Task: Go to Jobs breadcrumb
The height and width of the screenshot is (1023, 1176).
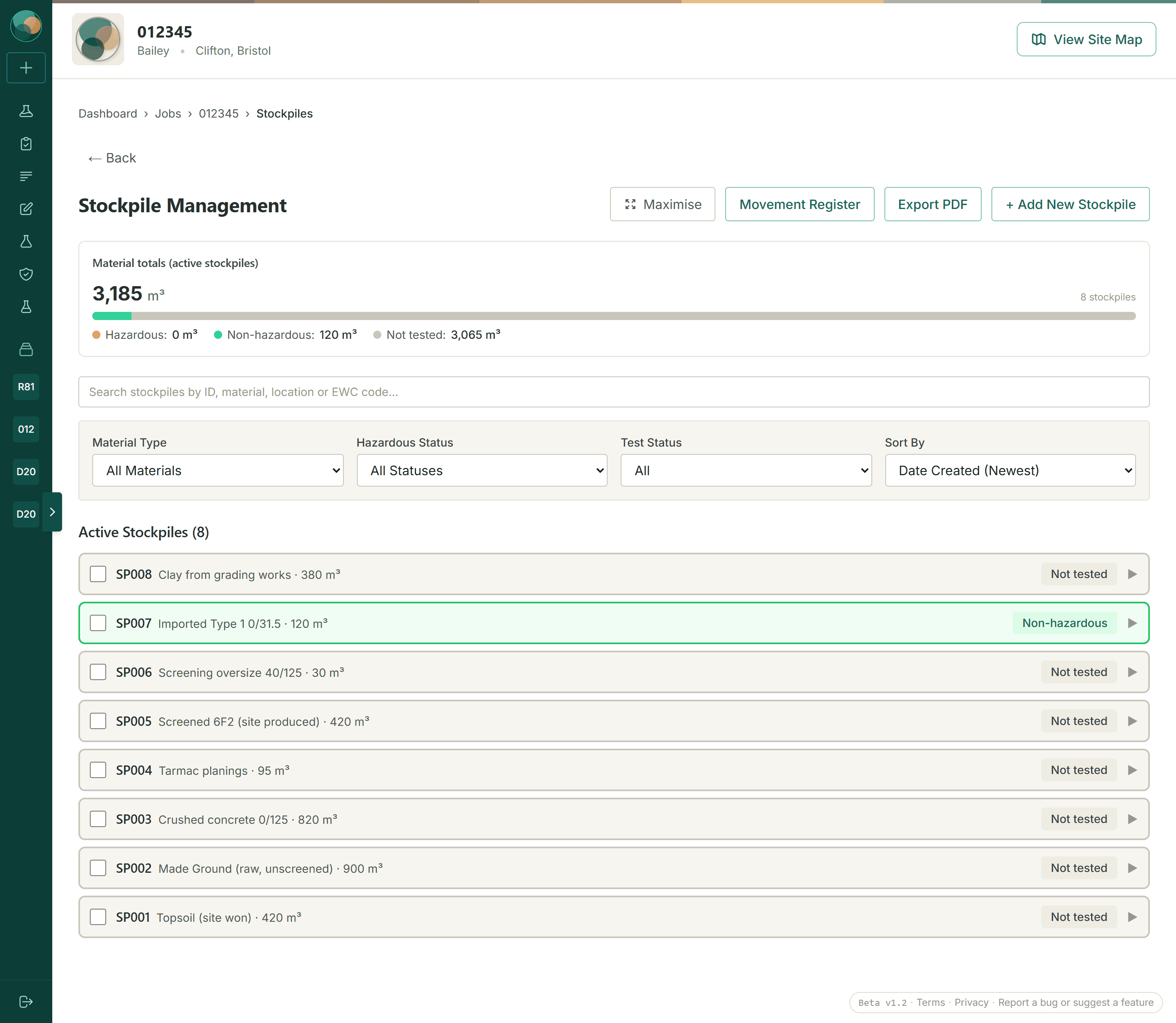Action: (168, 113)
